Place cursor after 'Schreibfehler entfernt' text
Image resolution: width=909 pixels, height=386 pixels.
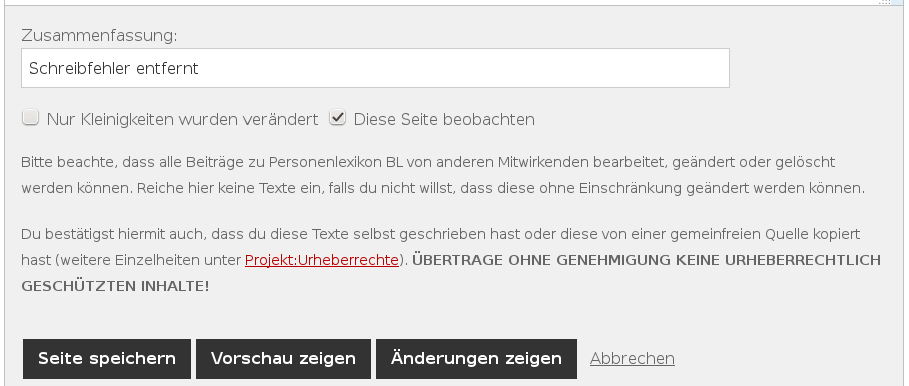click(x=200, y=68)
